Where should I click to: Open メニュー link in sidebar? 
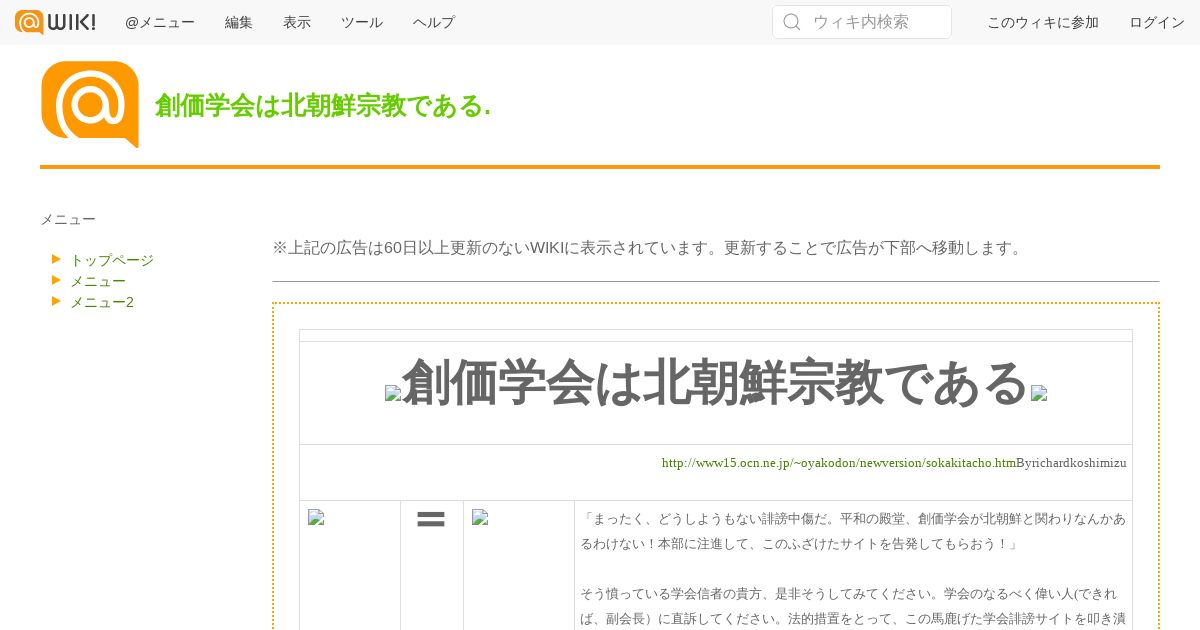pos(98,281)
